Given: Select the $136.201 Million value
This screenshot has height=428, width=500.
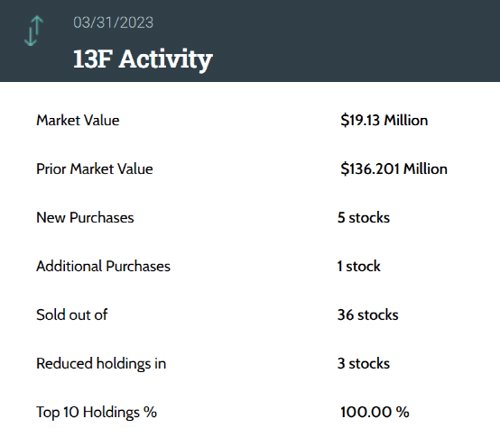Looking at the screenshot, I should click(x=394, y=169).
